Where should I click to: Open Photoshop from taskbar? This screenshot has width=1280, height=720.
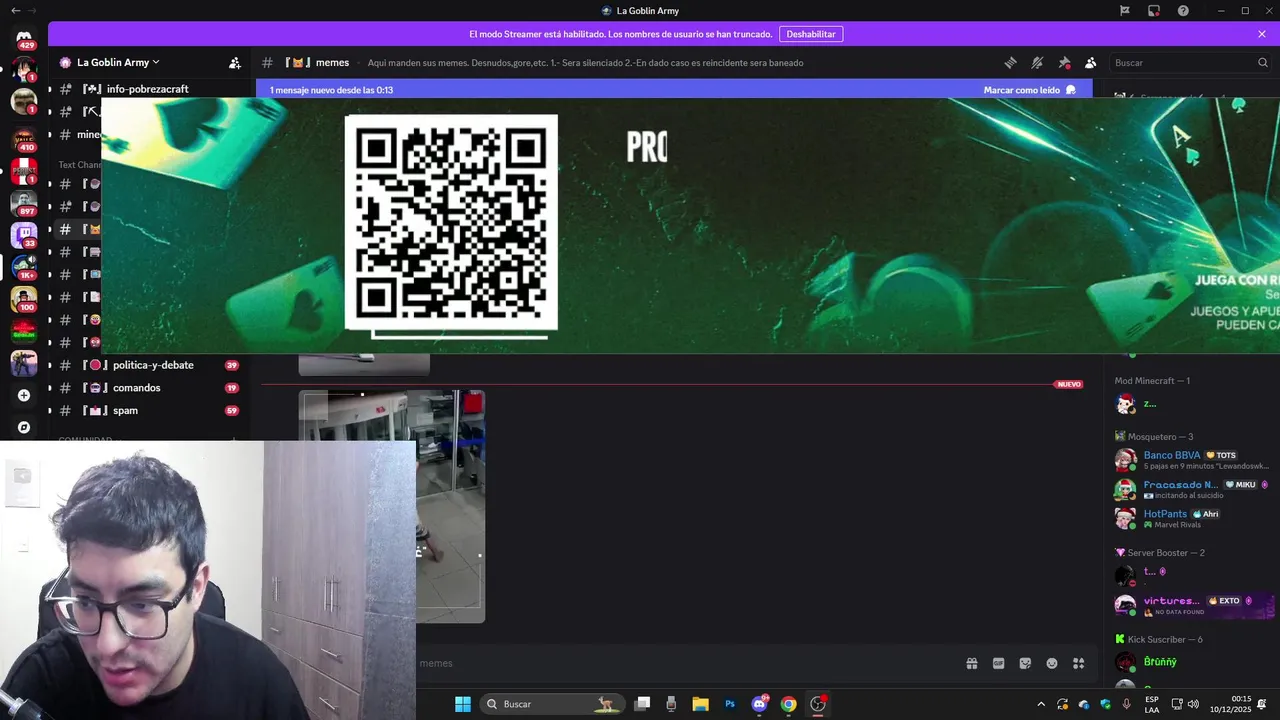coord(730,704)
